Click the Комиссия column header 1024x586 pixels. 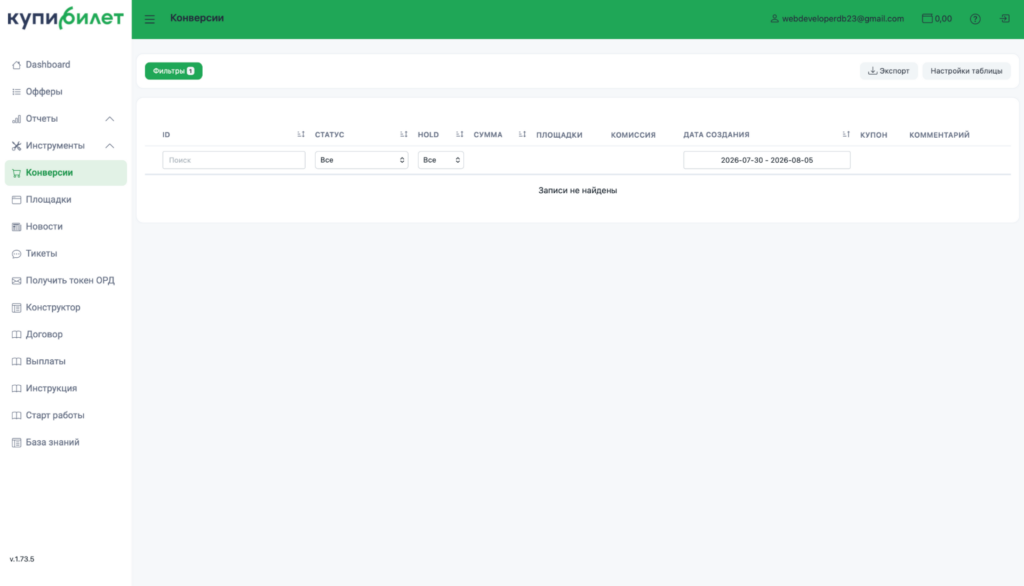(633, 135)
